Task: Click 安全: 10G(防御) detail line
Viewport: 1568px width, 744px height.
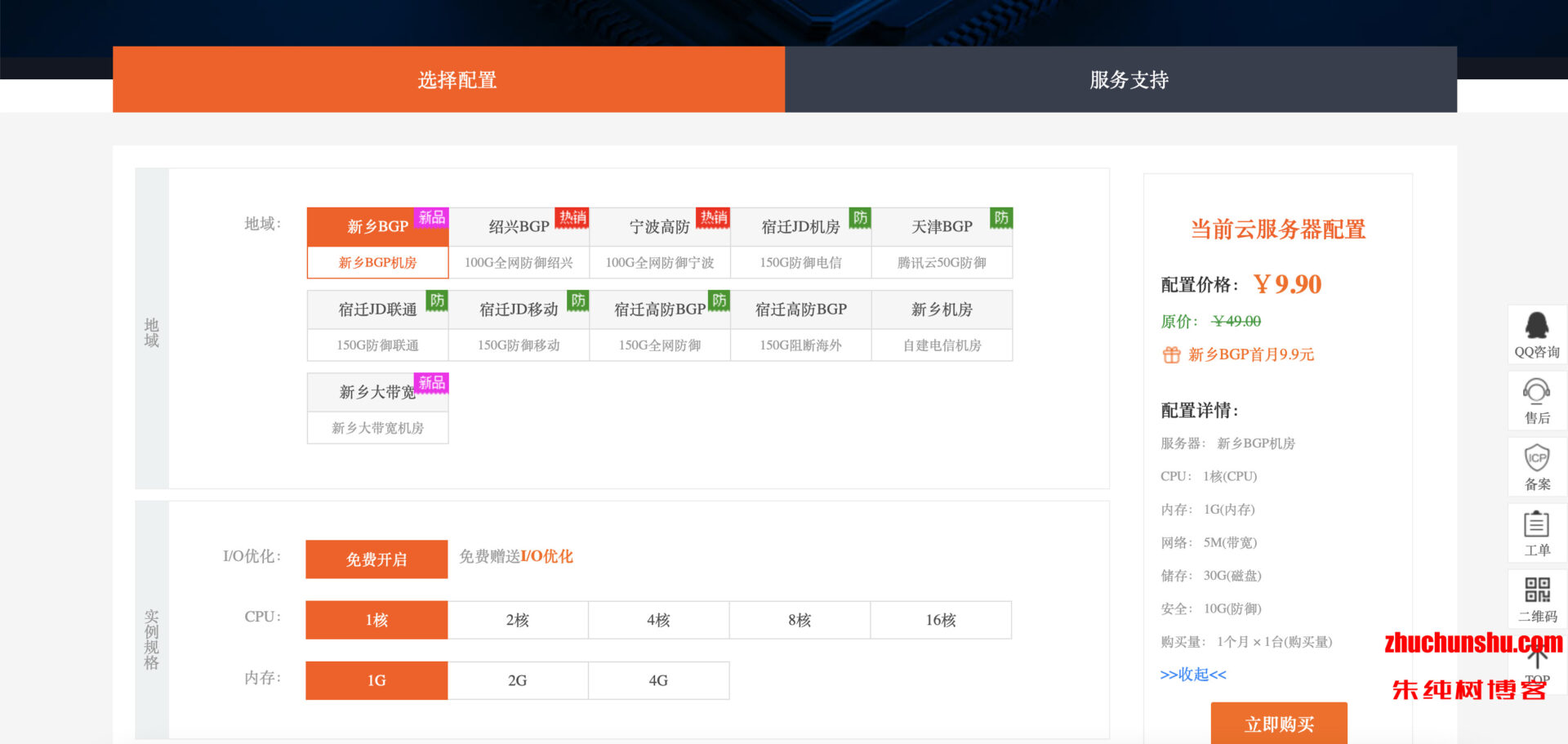Action: (x=1211, y=608)
